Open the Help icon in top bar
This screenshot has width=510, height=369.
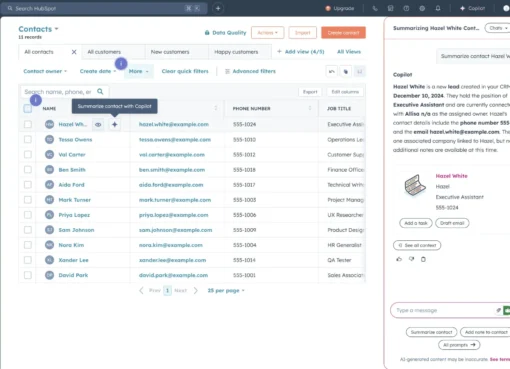point(406,8)
